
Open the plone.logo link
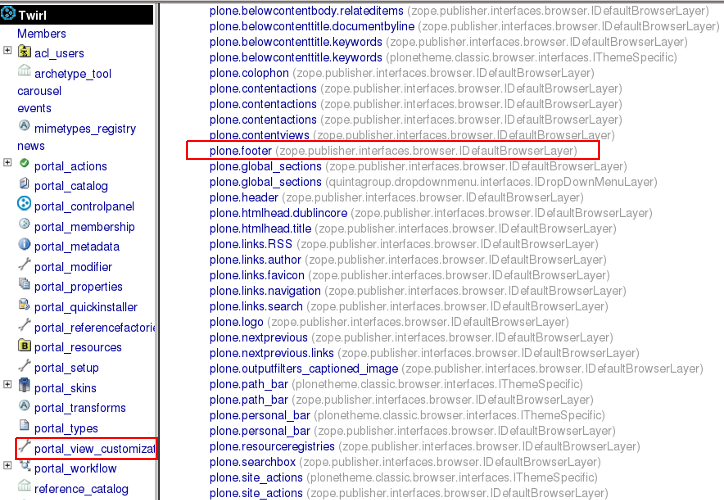[x=236, y=322]
